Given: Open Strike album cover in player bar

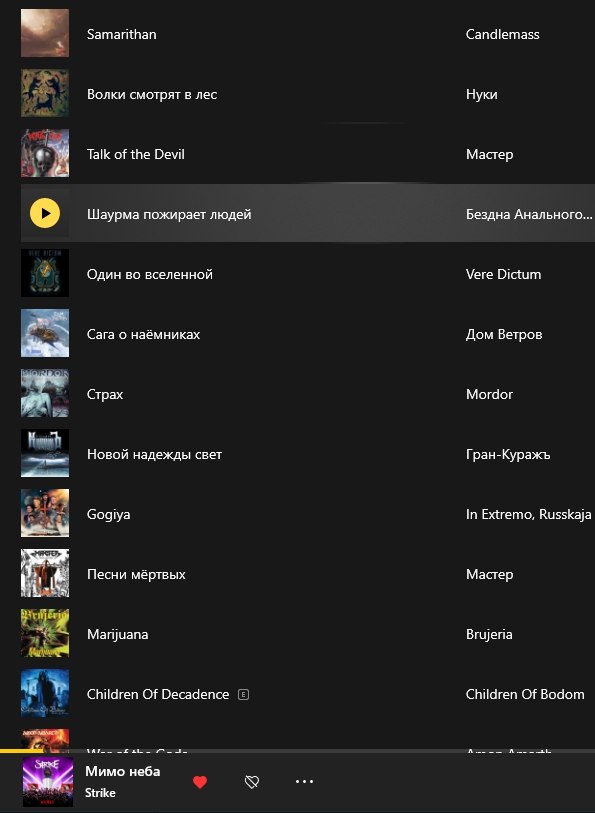Looking at the screenshot, I should [48, 782].
